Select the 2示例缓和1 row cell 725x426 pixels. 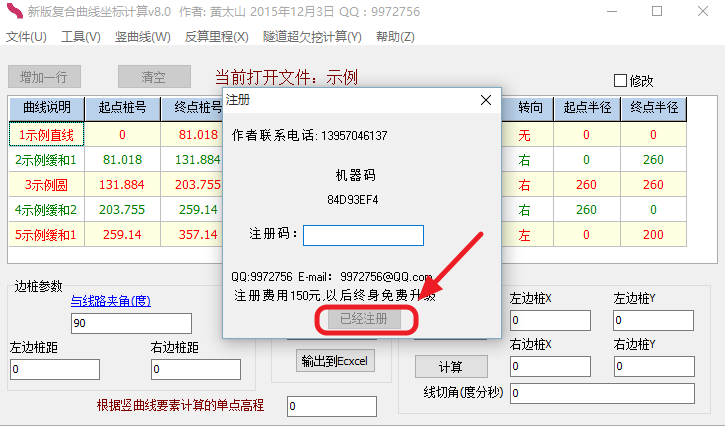point(47,160)
